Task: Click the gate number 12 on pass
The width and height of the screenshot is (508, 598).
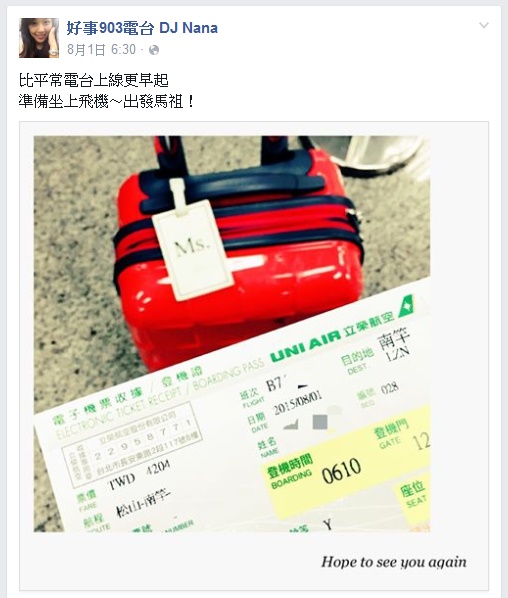Action: (x=421, y=441)
